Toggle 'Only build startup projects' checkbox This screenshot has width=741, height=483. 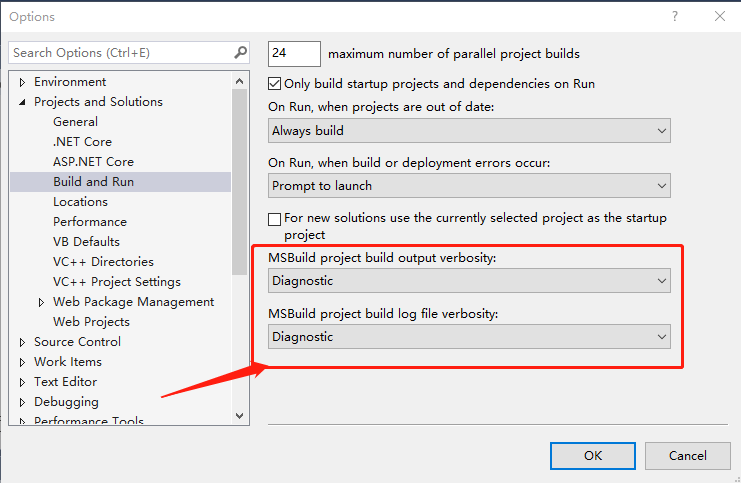coord(276,84)
